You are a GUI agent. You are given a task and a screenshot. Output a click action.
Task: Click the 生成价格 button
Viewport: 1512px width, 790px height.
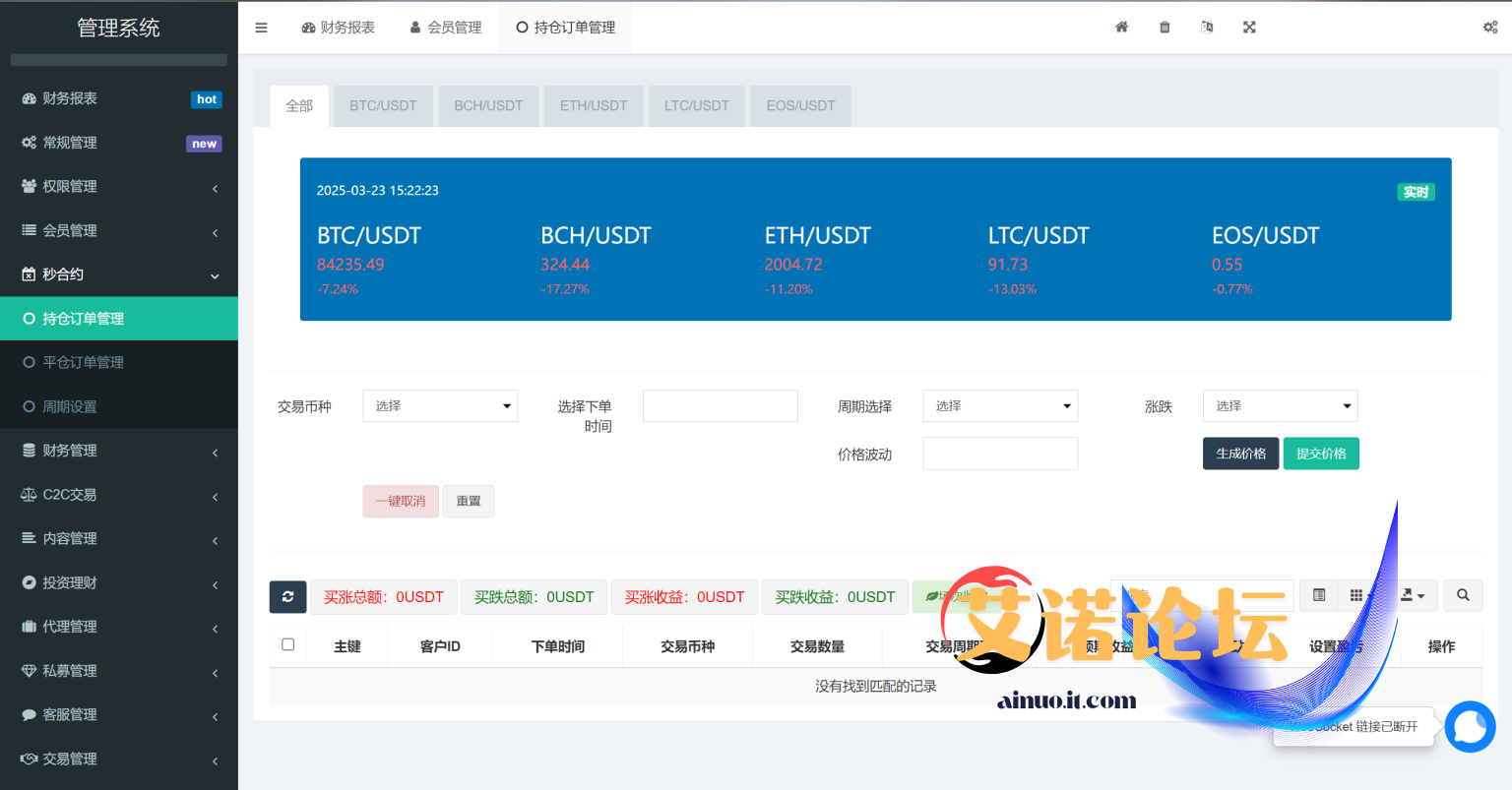coord(1240,454)
